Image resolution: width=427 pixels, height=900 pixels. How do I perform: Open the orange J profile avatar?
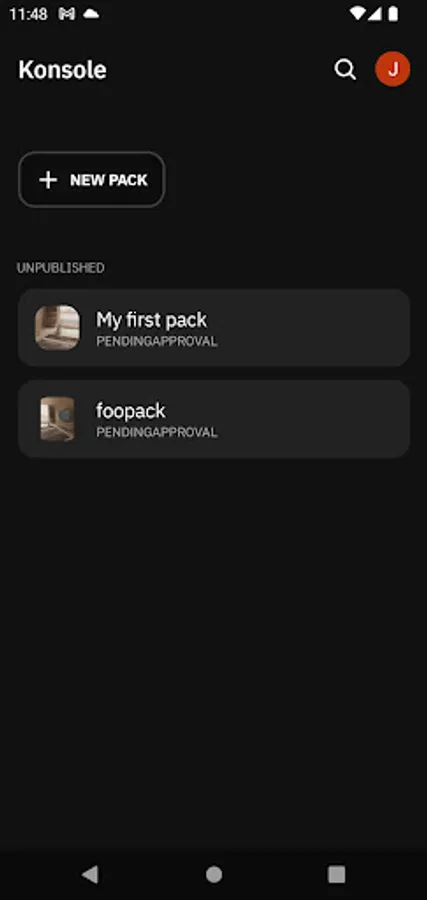(x=393, y=69)
